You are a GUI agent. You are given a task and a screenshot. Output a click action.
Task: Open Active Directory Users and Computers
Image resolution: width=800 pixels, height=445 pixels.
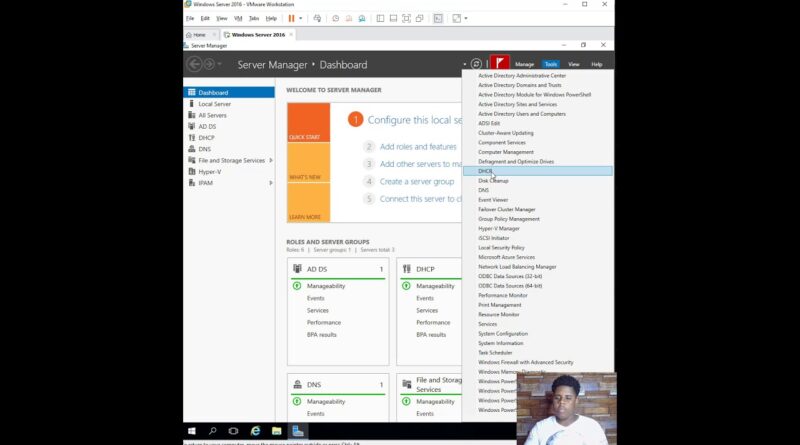point(522,114)
